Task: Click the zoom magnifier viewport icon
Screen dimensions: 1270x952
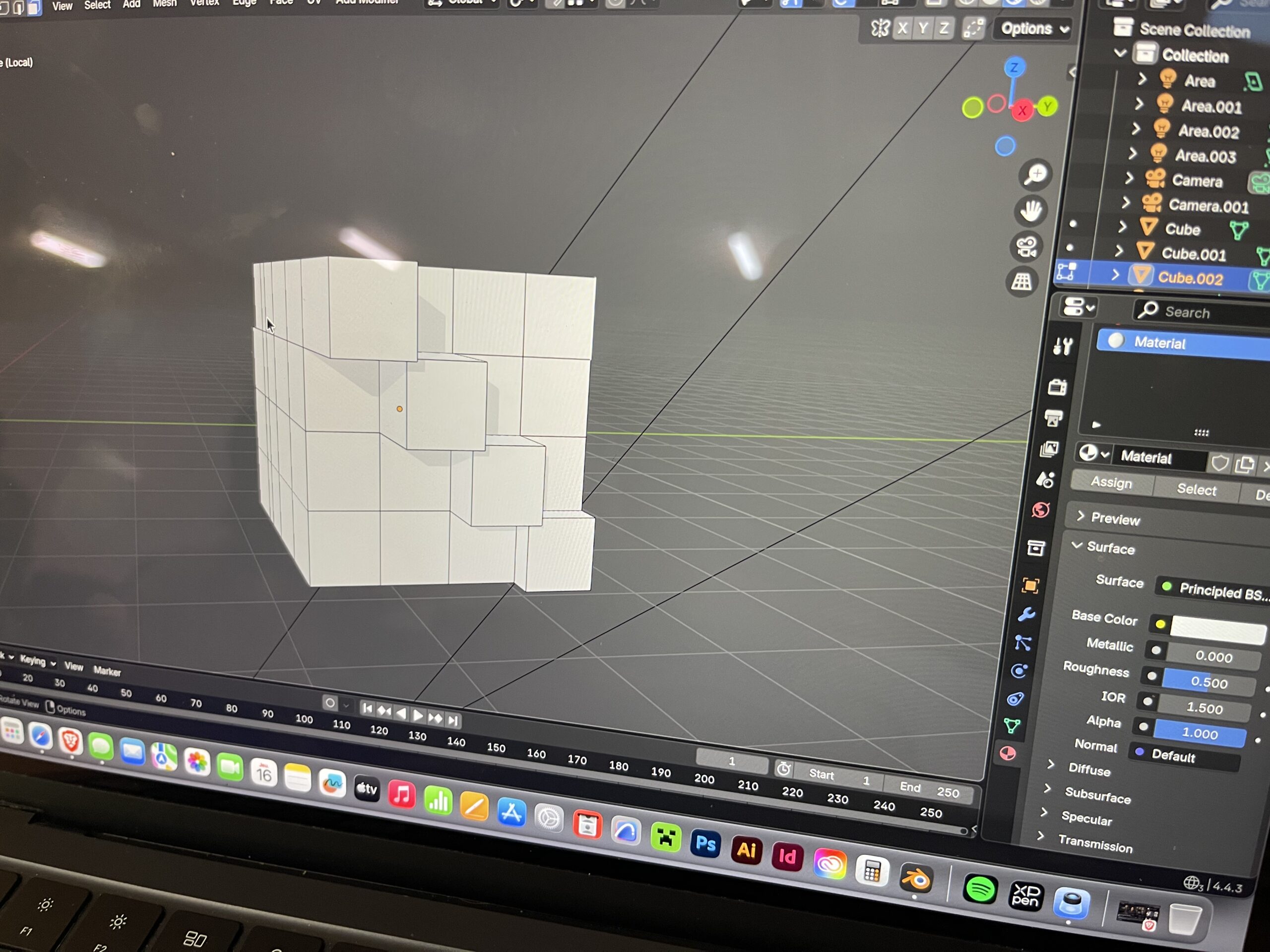Action: click(x=1036, y=175)
